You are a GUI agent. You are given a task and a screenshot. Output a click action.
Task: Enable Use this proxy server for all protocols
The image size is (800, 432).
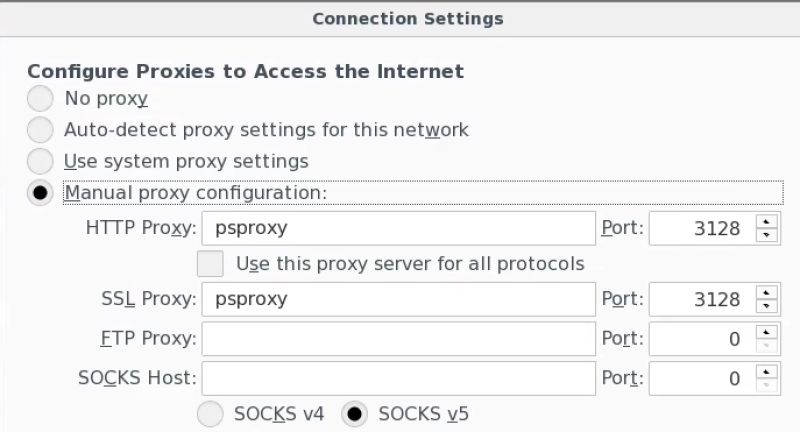click(x=210, y=264)
